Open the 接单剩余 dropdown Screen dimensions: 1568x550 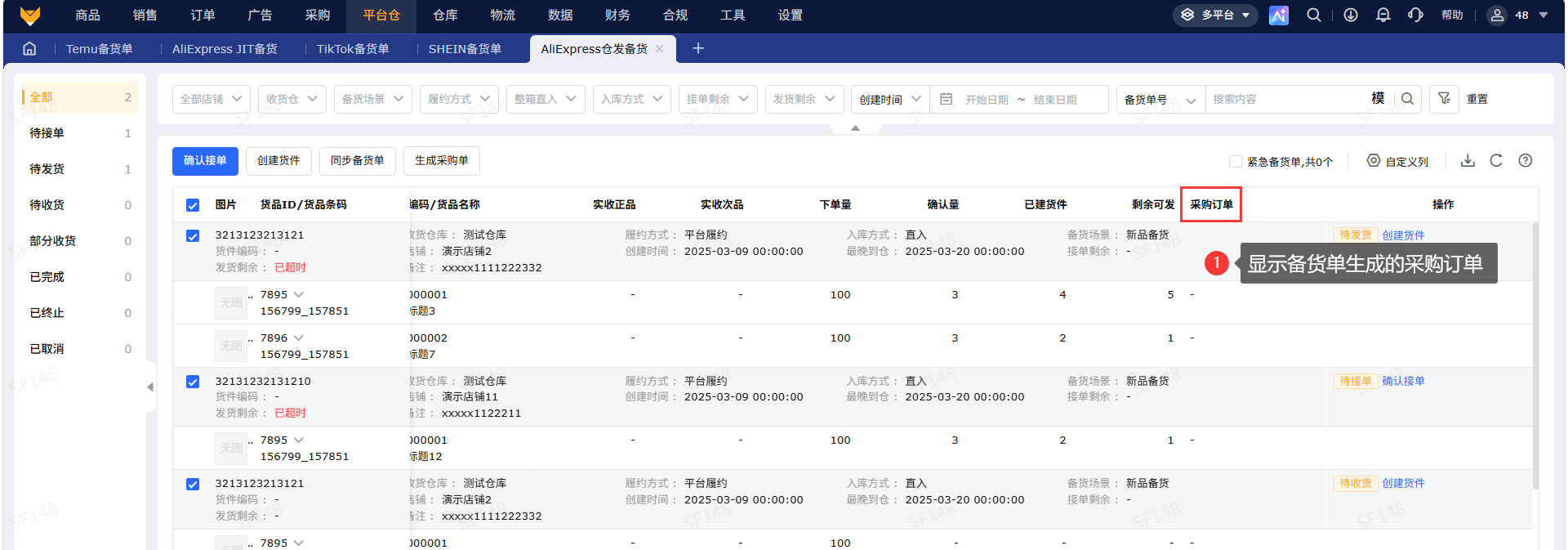(718, 99)
